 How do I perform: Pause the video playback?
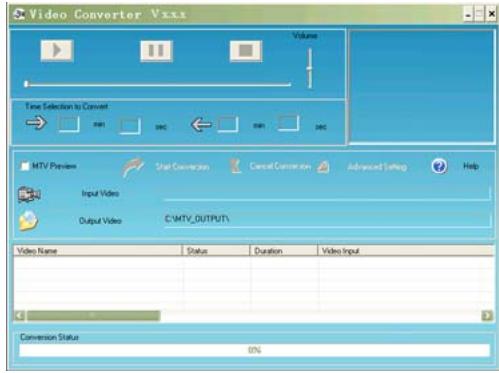[156, 51]
